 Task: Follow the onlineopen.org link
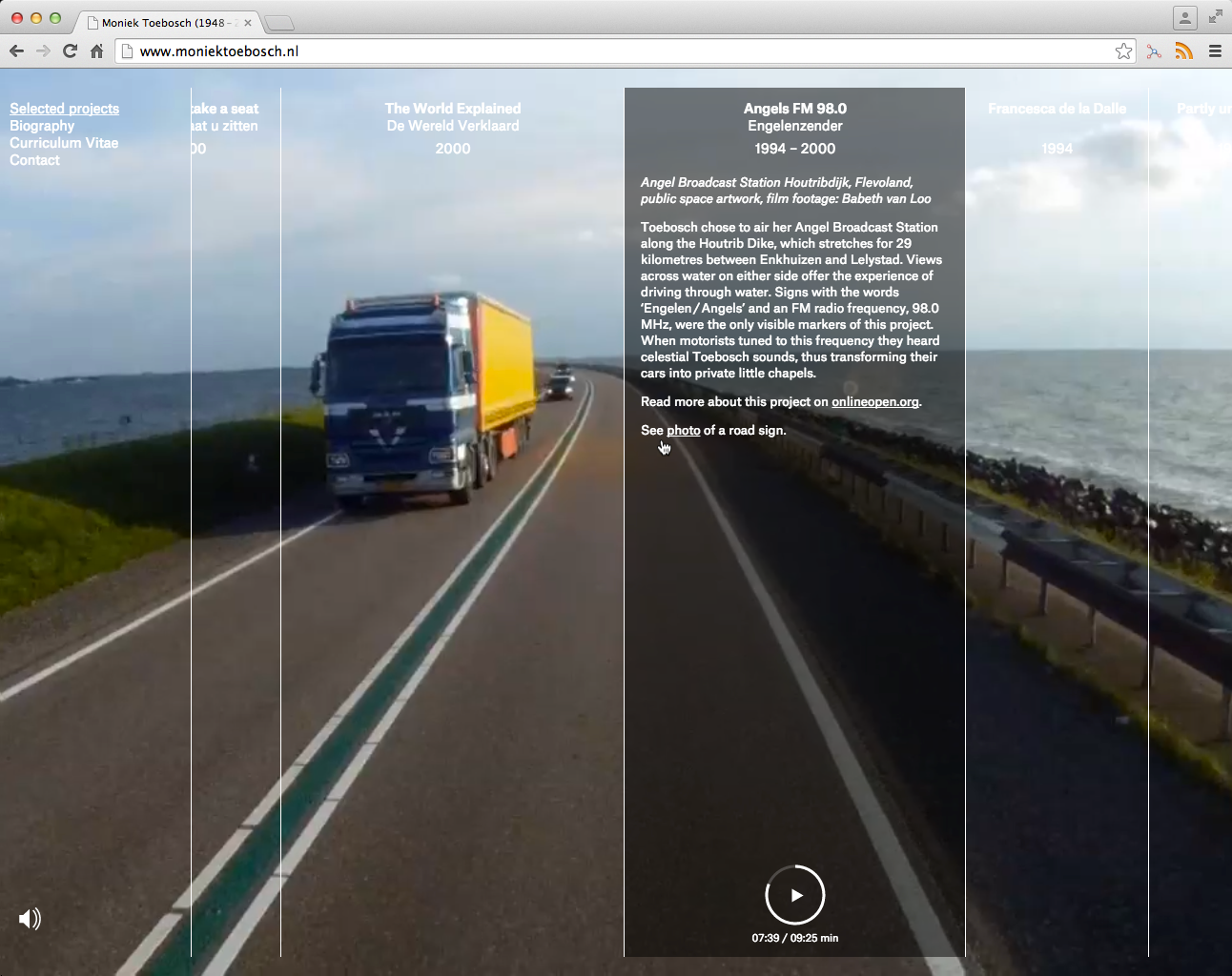tap(874, 402)
